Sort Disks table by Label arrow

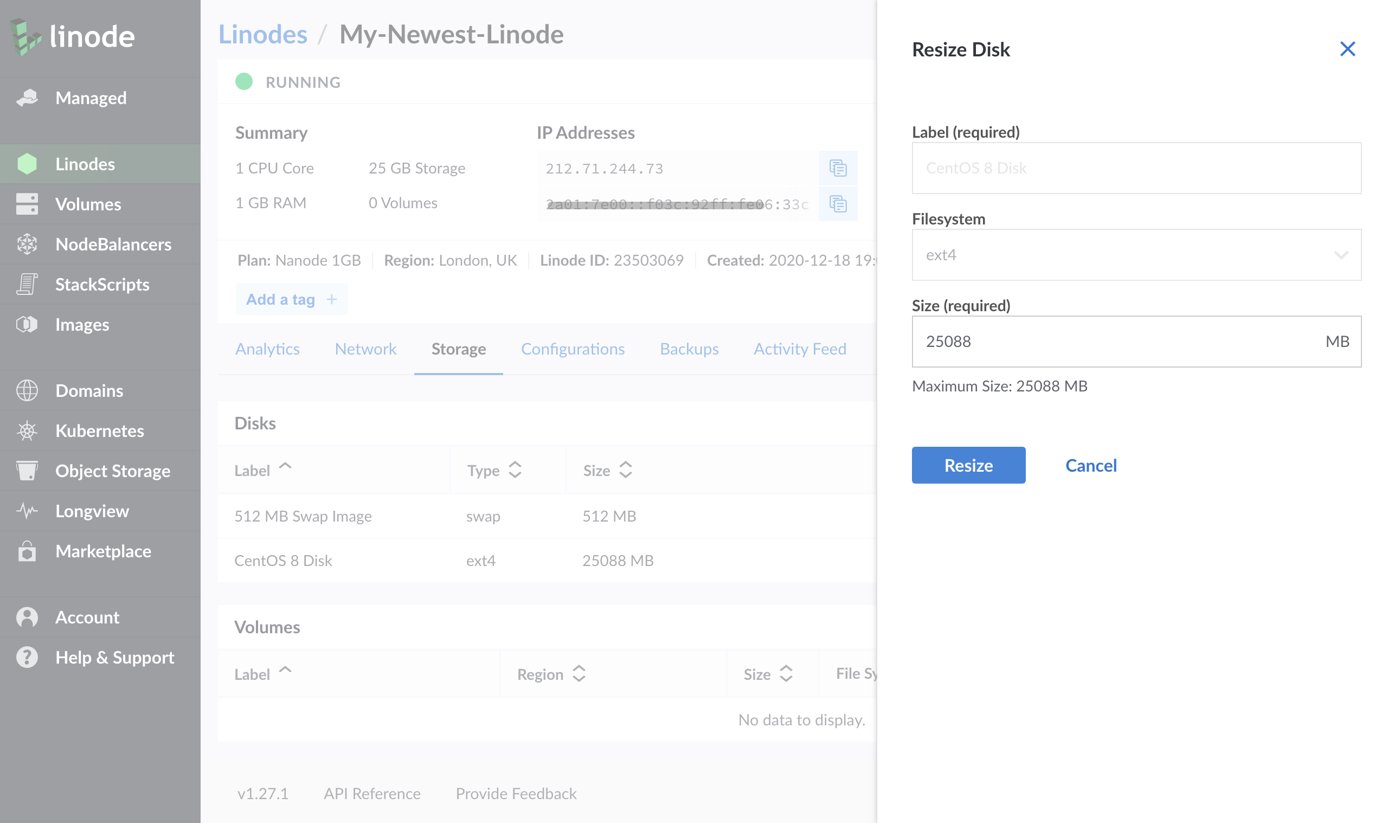click(285, 467)
